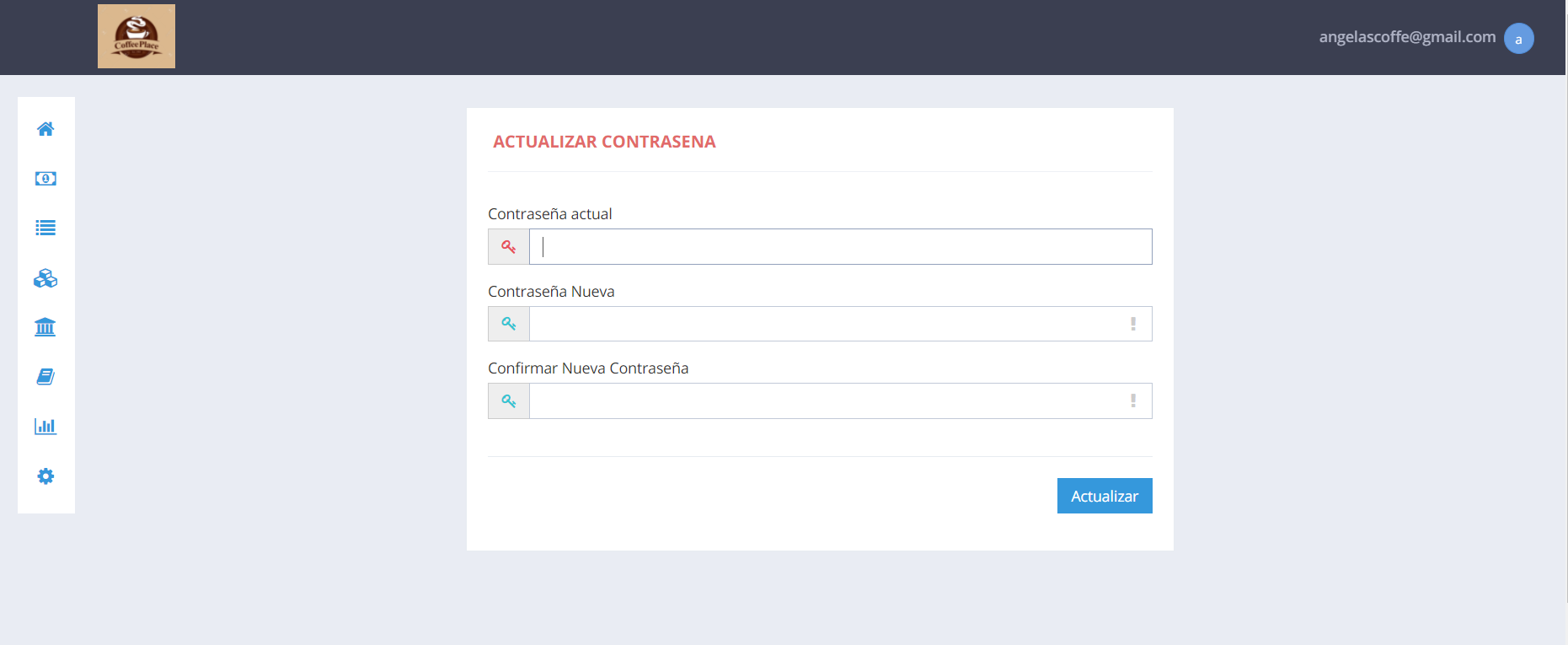
Task: Open the list icon in sidebar
Action: (x=45, y=228)
